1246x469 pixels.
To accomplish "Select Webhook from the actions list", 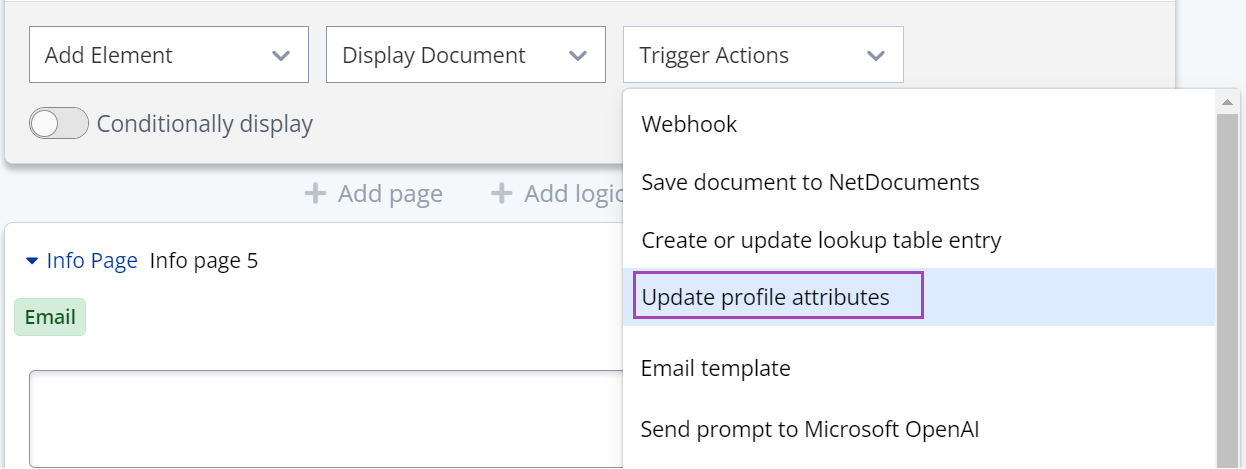I will [918, 124].
